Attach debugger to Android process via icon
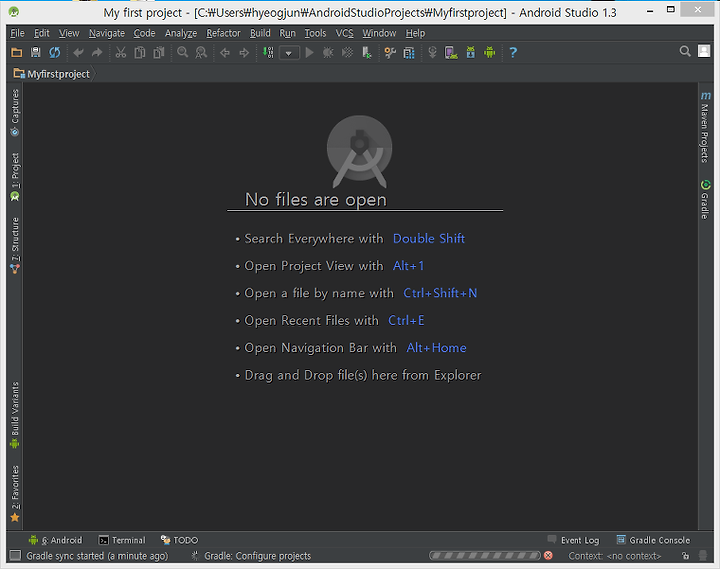This screenshot has height=569, width=720. tap(366, 53)
